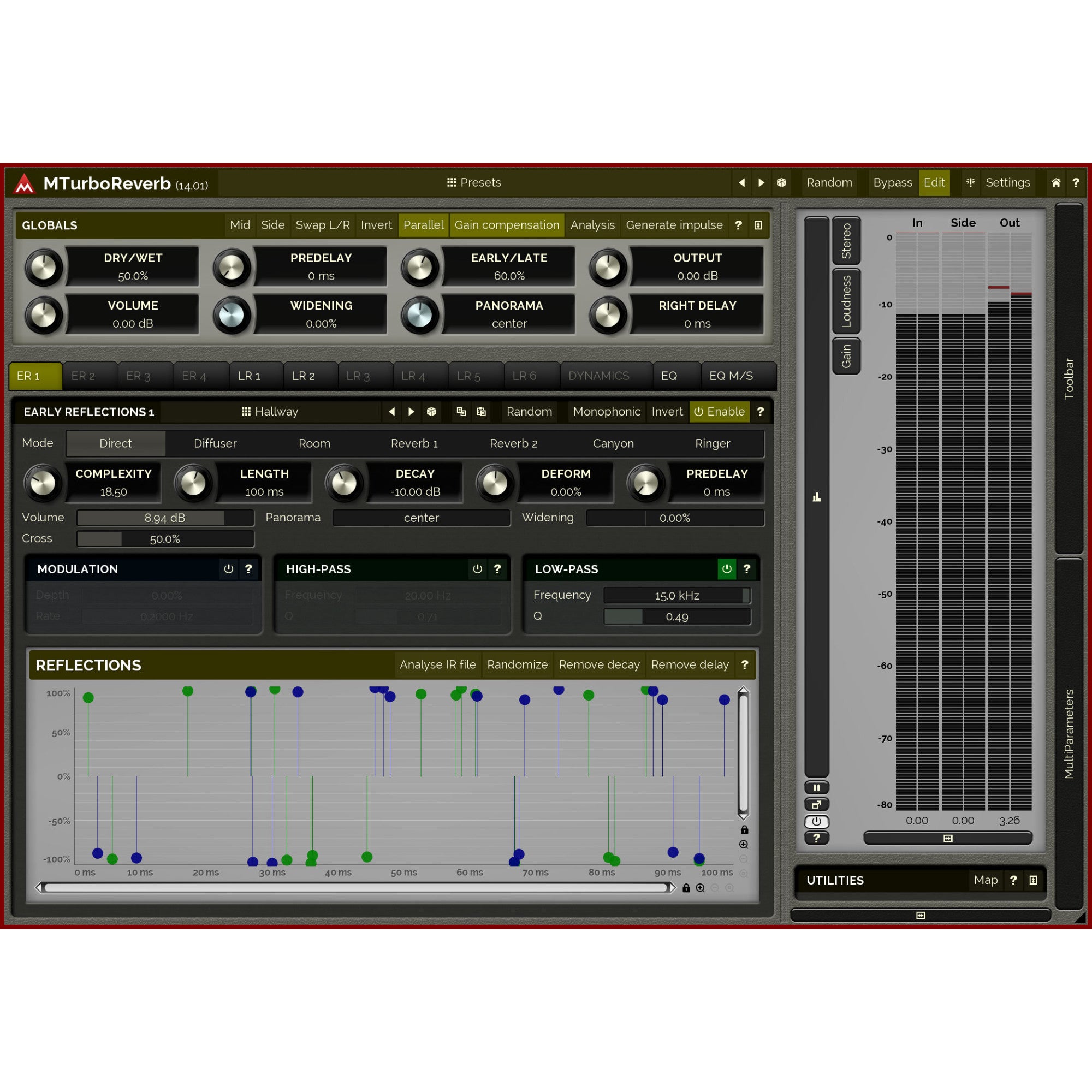The width and height of the screenshot is (1092, 1092).
Task: Click the Remove decay button
Action: 599,664
